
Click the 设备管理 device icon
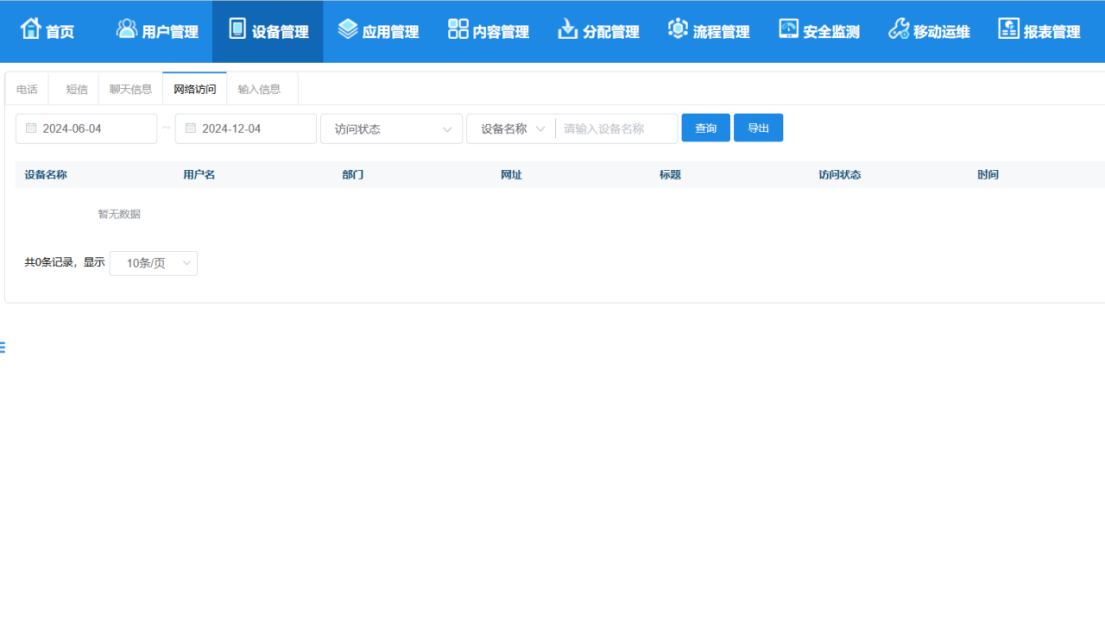237,29
